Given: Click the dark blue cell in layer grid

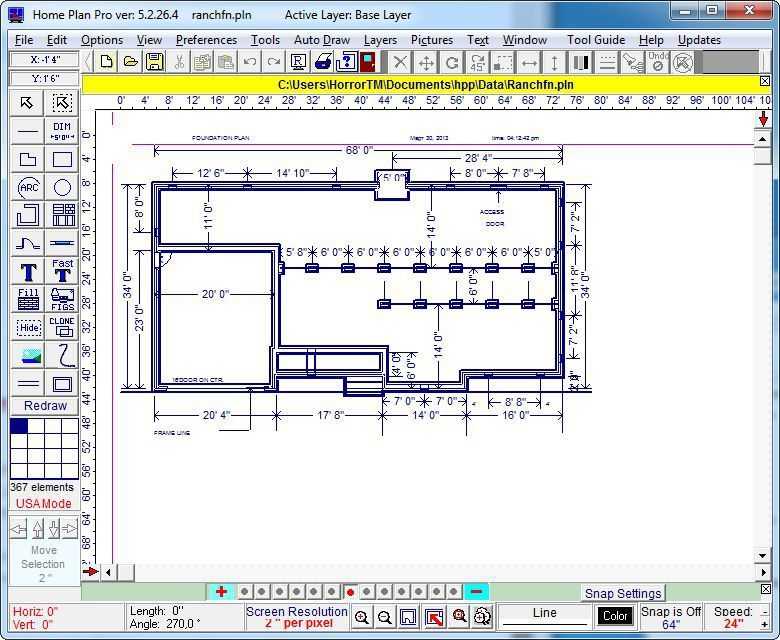Looking at the screenshot, I should (19, 426).
